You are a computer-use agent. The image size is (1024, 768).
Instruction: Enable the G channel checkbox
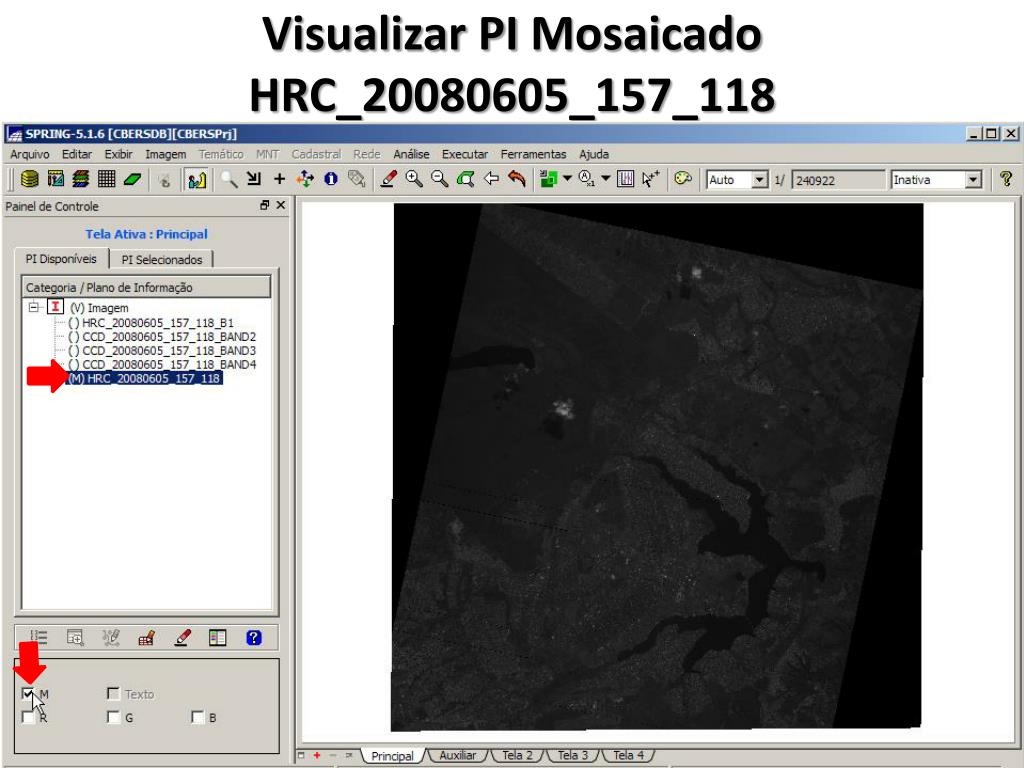coord(113,717)
